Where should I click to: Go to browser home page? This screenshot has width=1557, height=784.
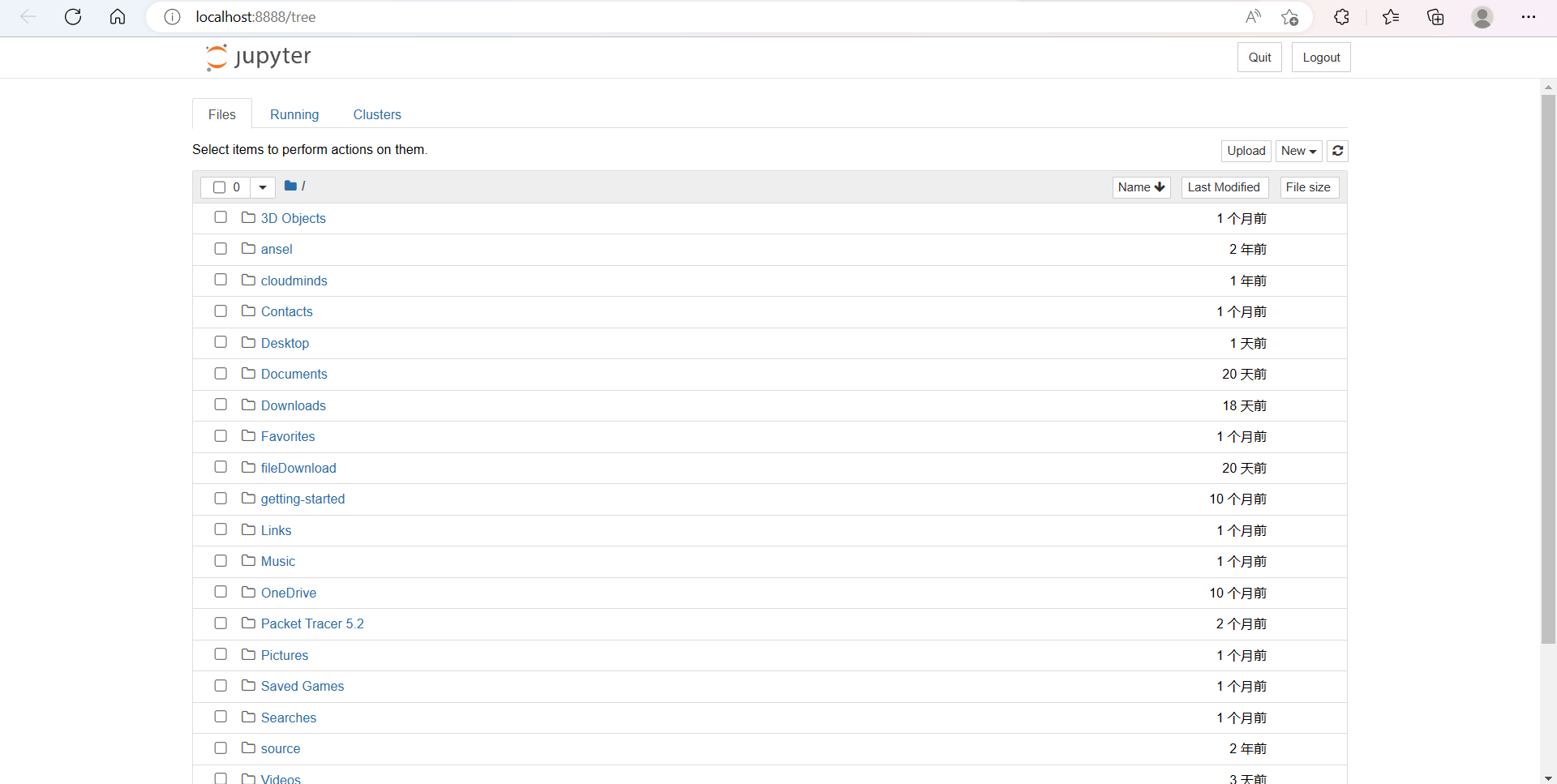[118, 17]
